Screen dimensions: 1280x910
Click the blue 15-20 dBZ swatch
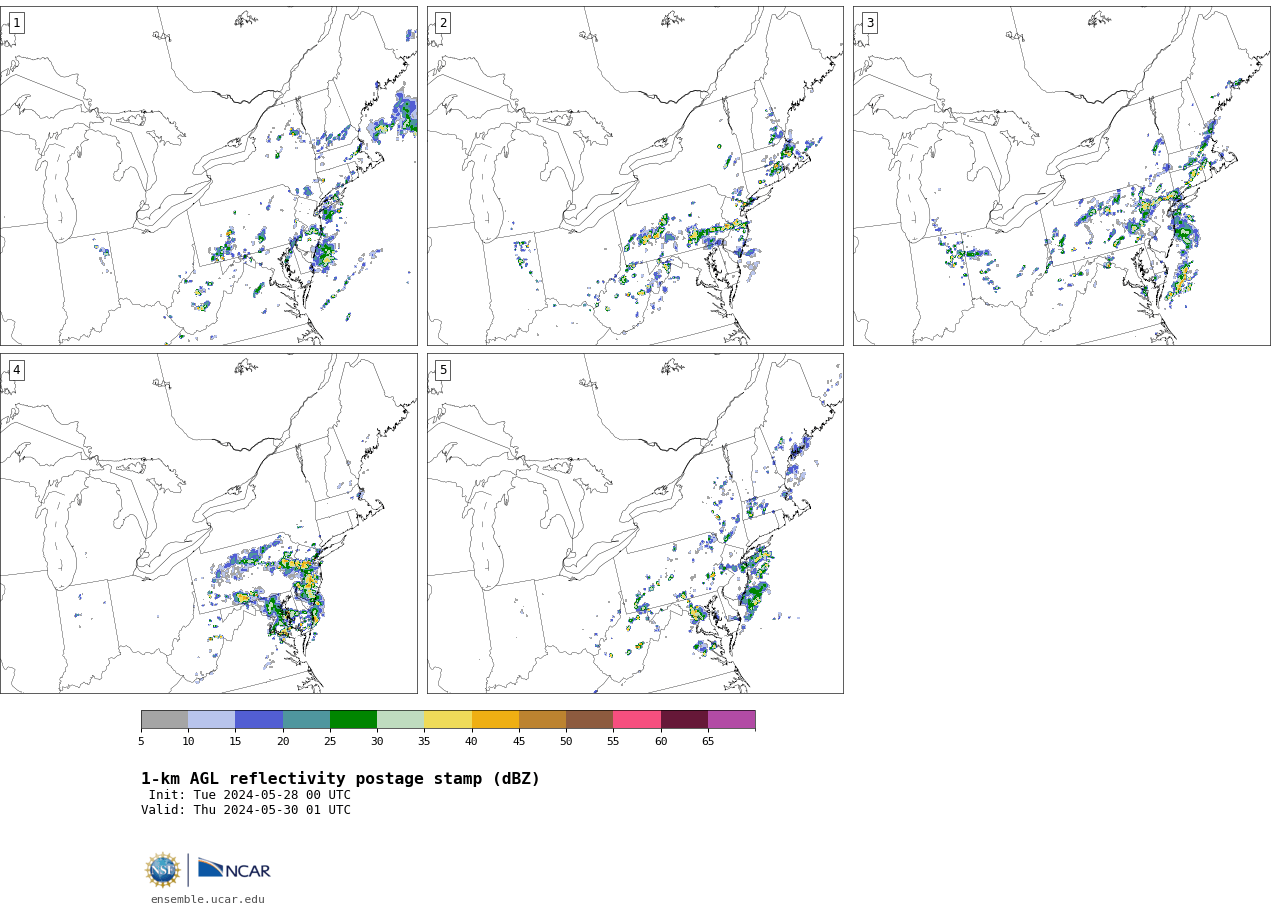(259, 720)
